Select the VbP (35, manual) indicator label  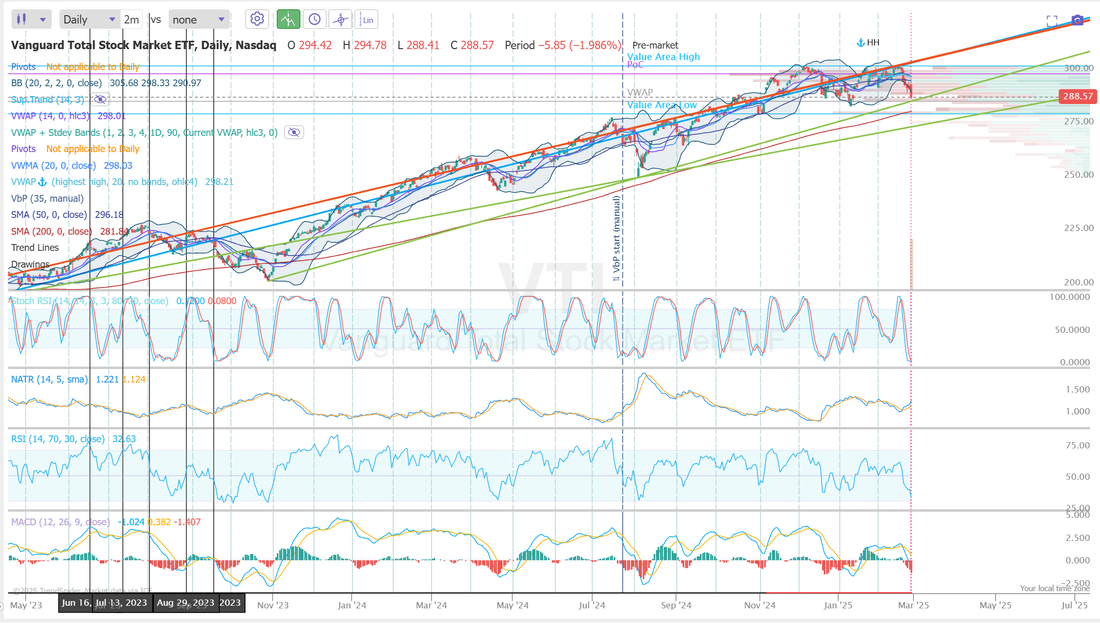coord(47,199)
